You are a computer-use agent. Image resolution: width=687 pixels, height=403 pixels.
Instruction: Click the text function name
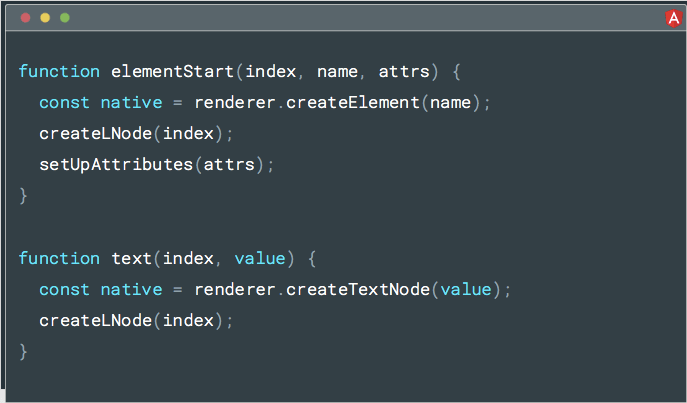[131, 258]
